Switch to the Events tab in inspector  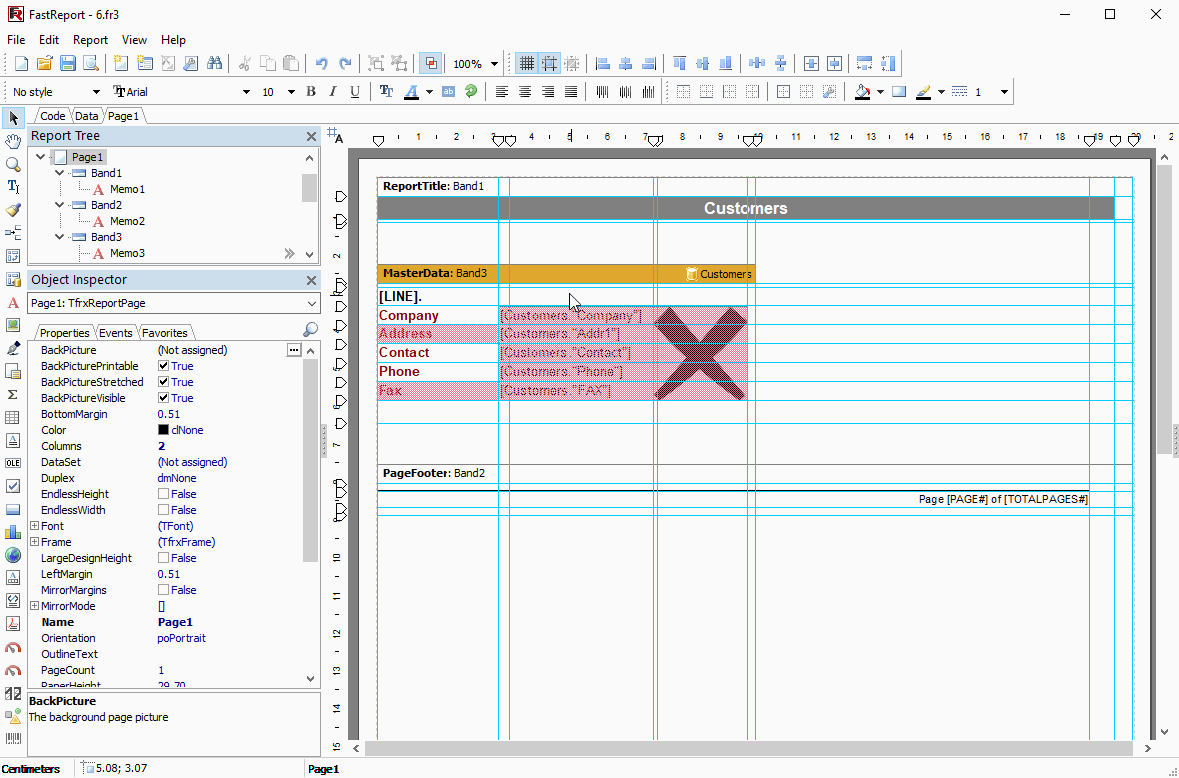[x=116, y=333]
